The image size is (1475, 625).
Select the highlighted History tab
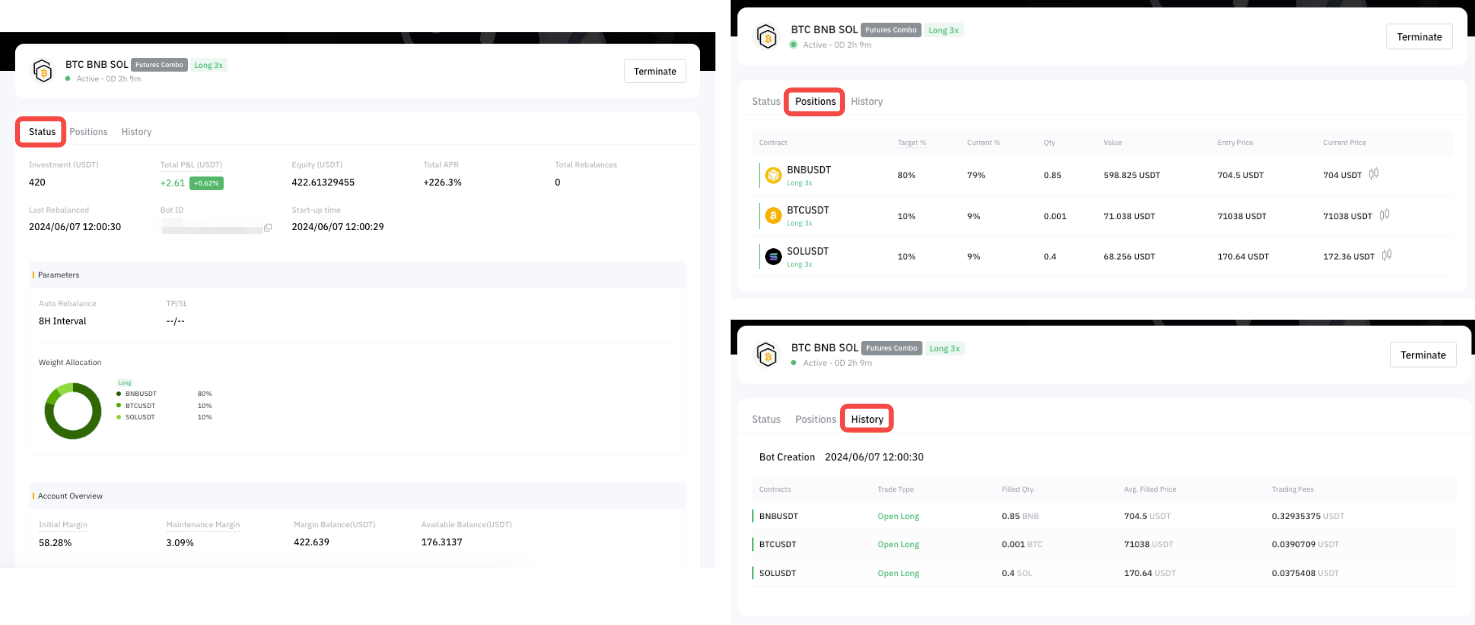coord(867,419)
